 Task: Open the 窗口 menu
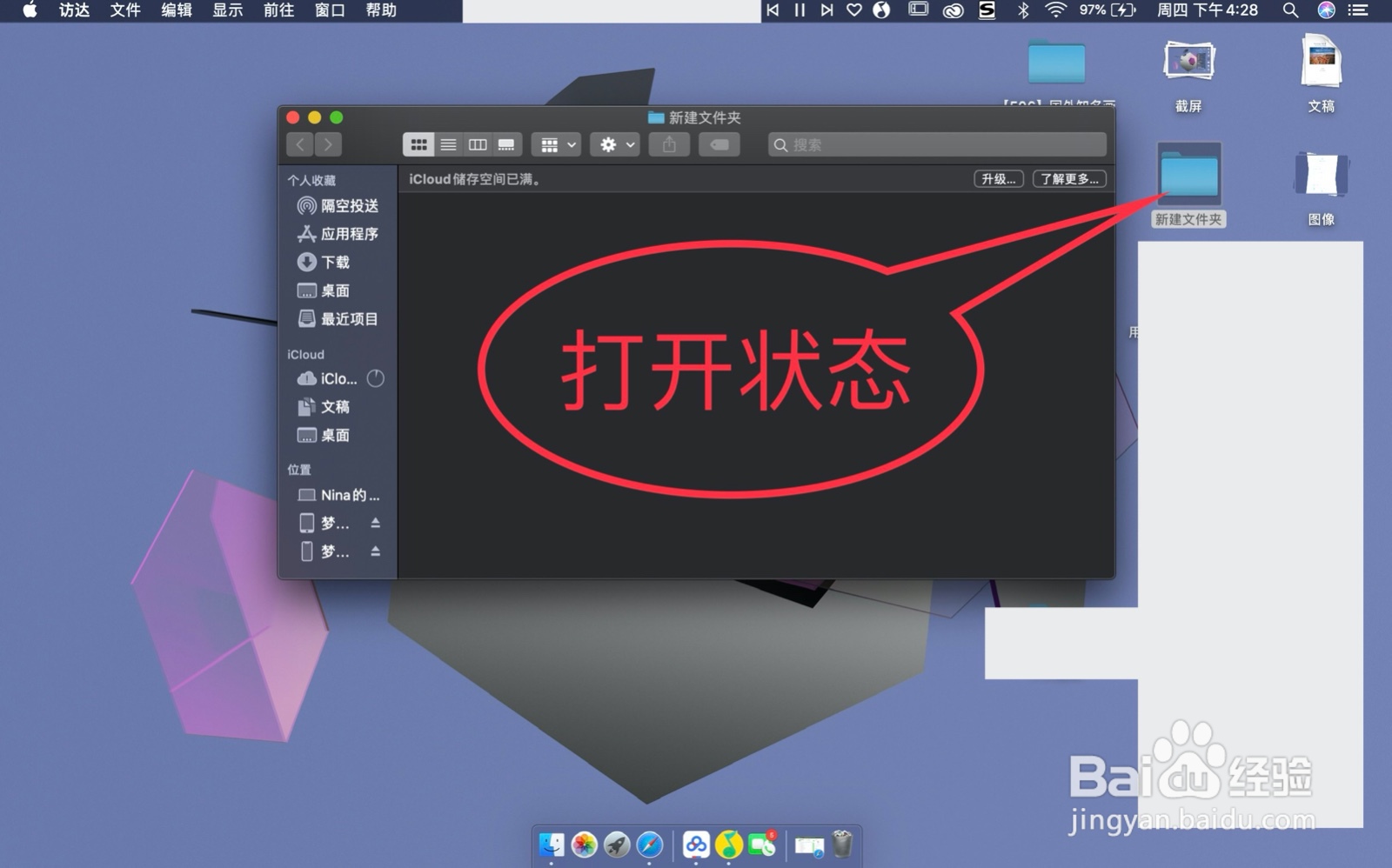point(328,11)
